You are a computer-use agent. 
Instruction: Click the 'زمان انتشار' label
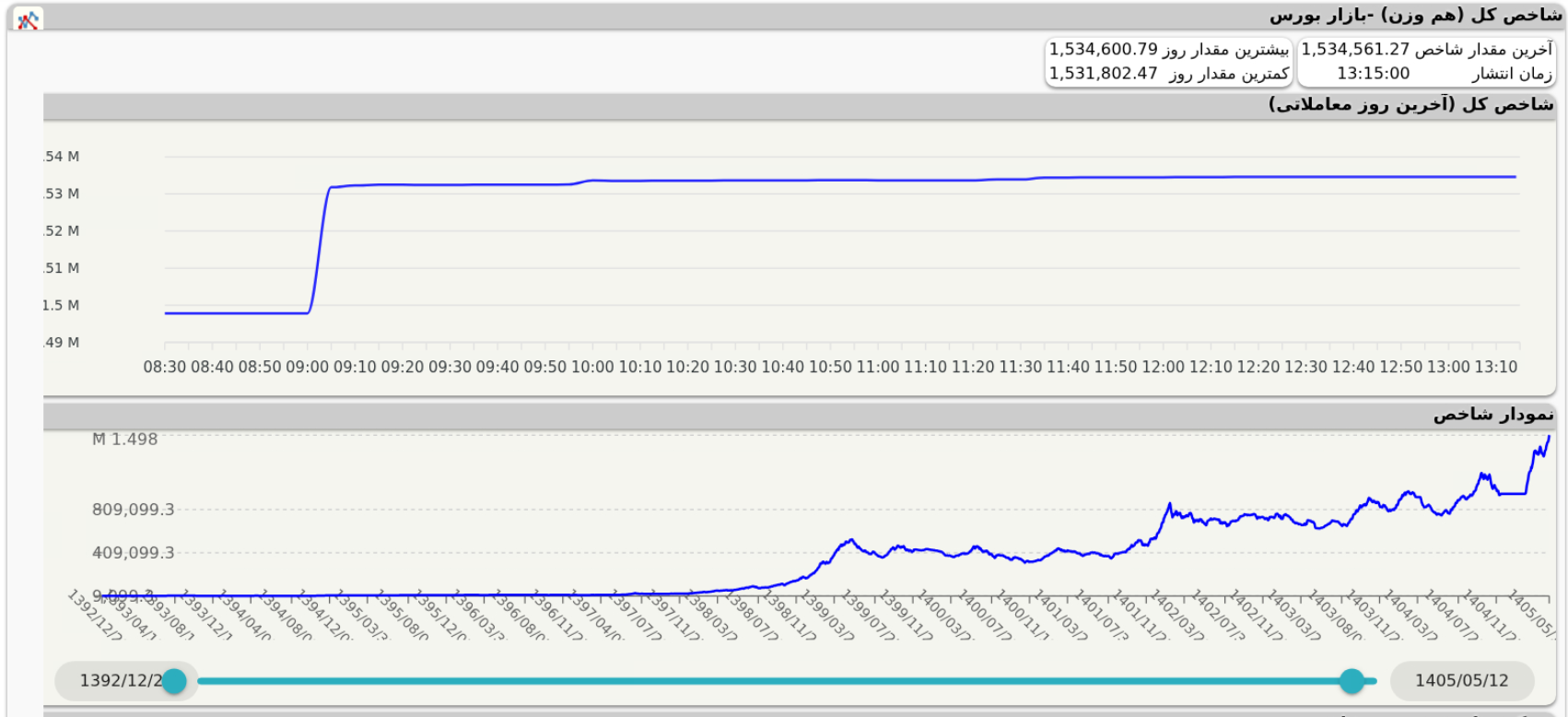point(1512,74)
